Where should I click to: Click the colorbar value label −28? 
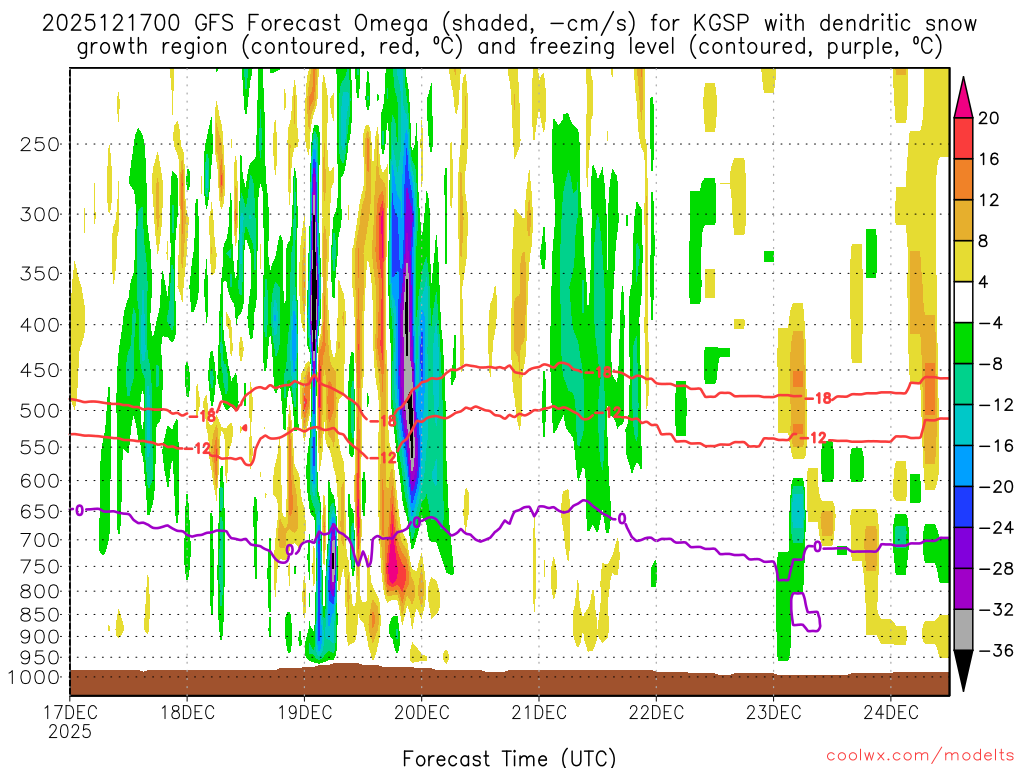pos(996,569)
